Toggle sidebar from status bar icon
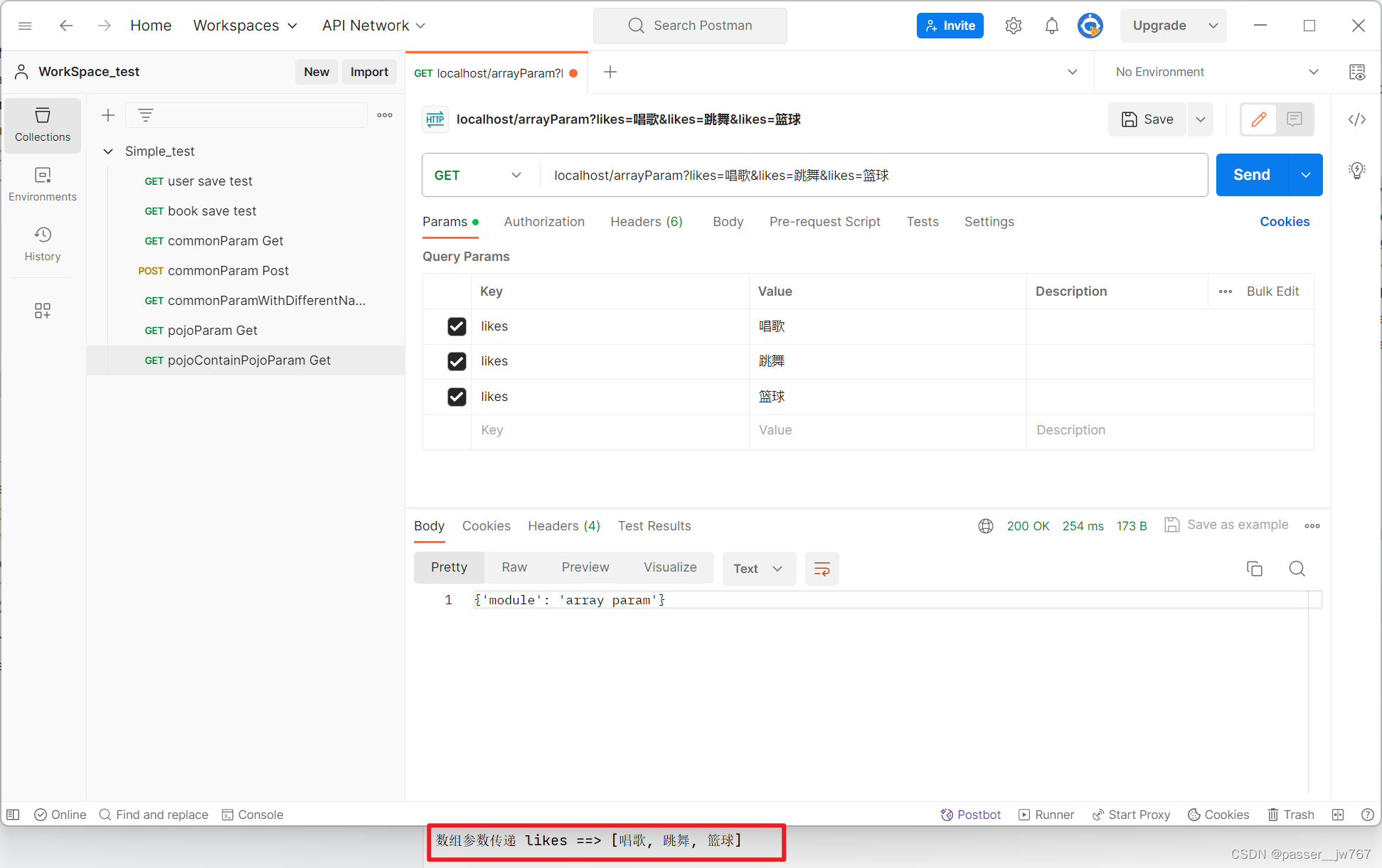 tap(13, 815)
